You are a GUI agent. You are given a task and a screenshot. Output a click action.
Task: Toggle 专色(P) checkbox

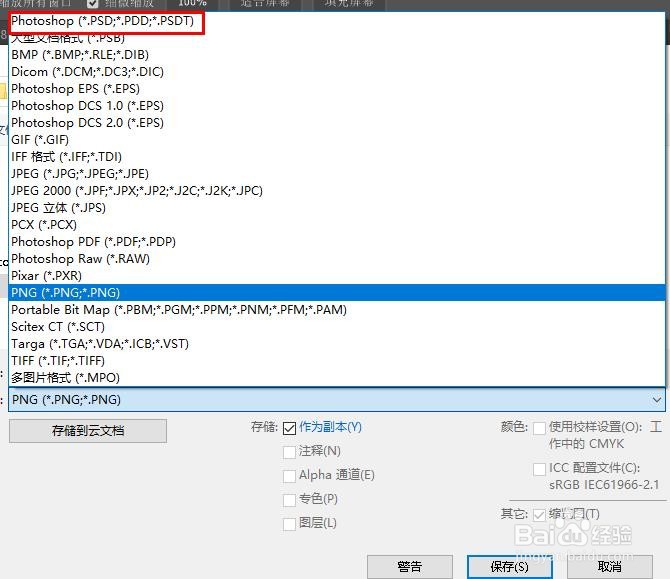[x=289, y=500]
